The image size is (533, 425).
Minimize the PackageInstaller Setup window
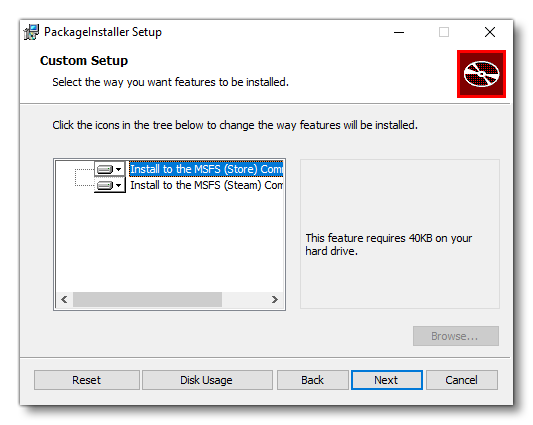pos(399,32)
